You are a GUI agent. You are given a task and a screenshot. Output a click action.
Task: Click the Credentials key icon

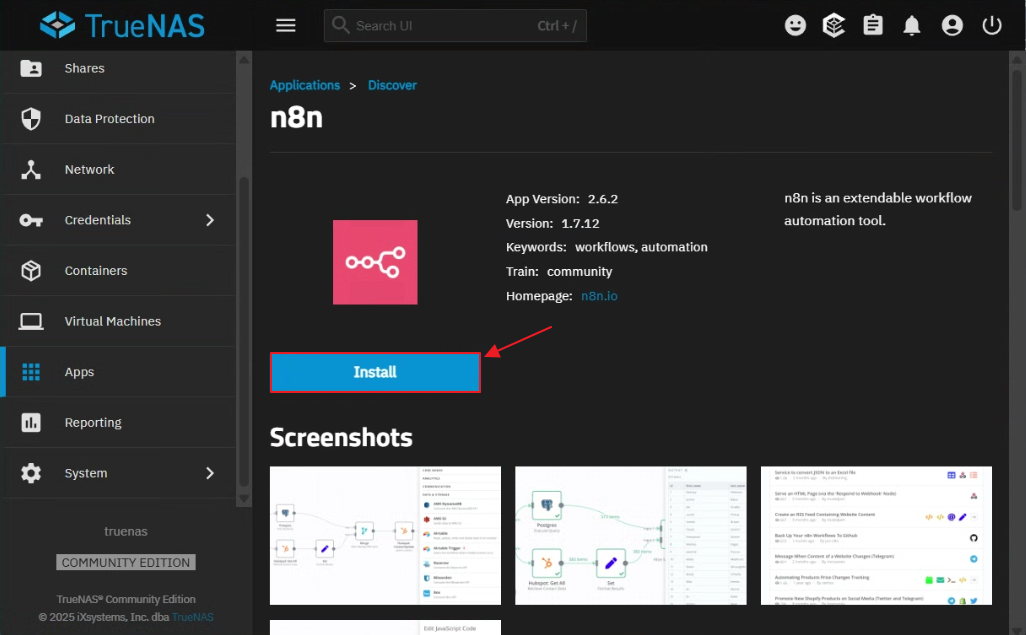click(x=31, y=220)
